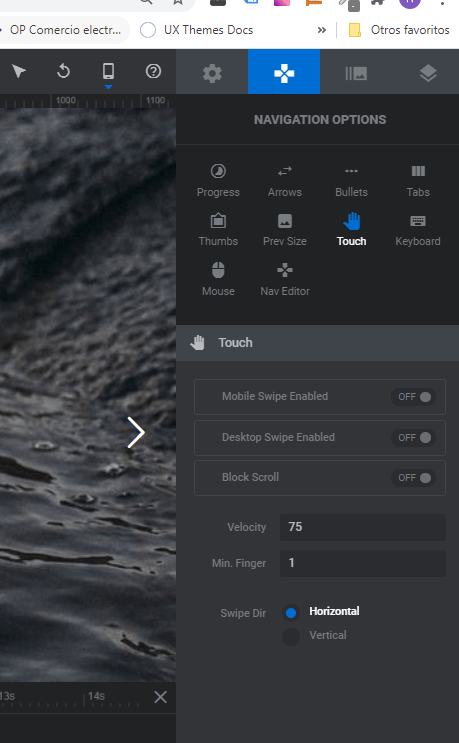Switch to the slides image tab

[356, 72]
